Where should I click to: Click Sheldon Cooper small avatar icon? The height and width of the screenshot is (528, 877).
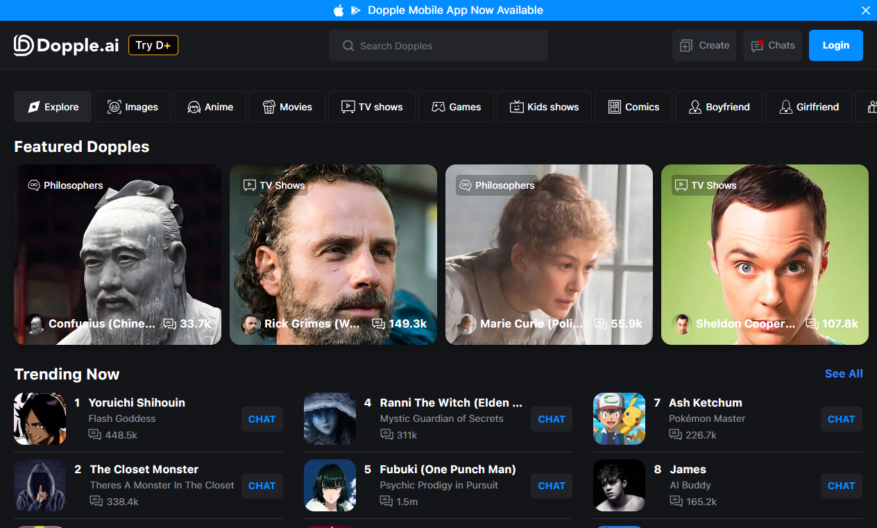(682, 324)
